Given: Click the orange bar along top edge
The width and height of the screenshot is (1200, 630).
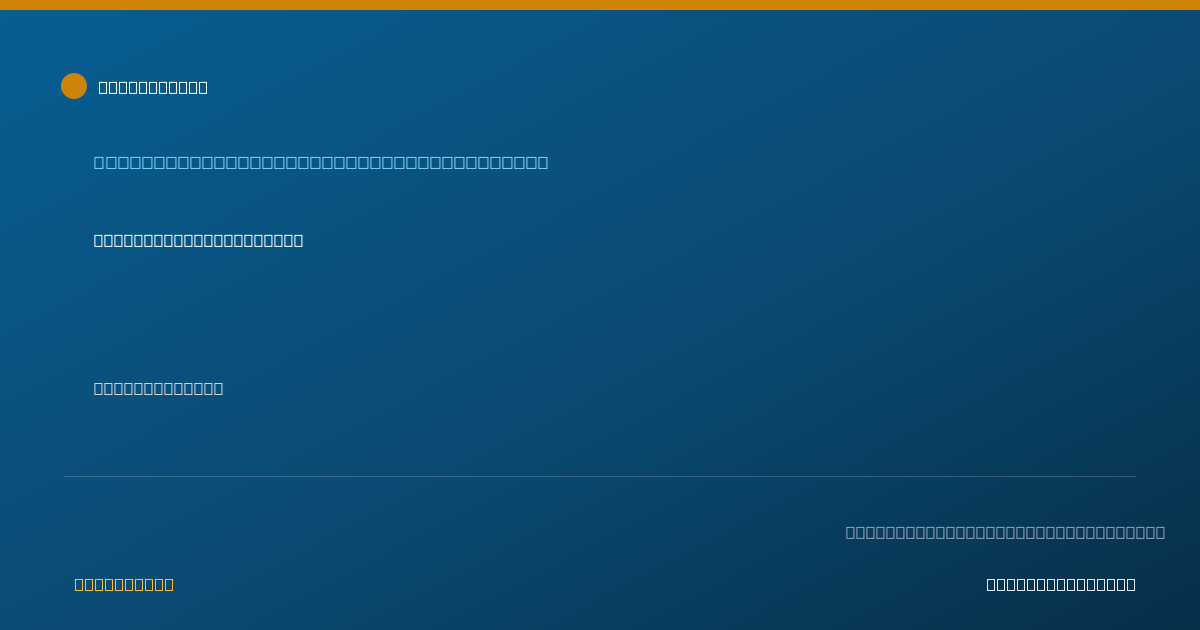Looking at the screenshot, I should 600,5.
